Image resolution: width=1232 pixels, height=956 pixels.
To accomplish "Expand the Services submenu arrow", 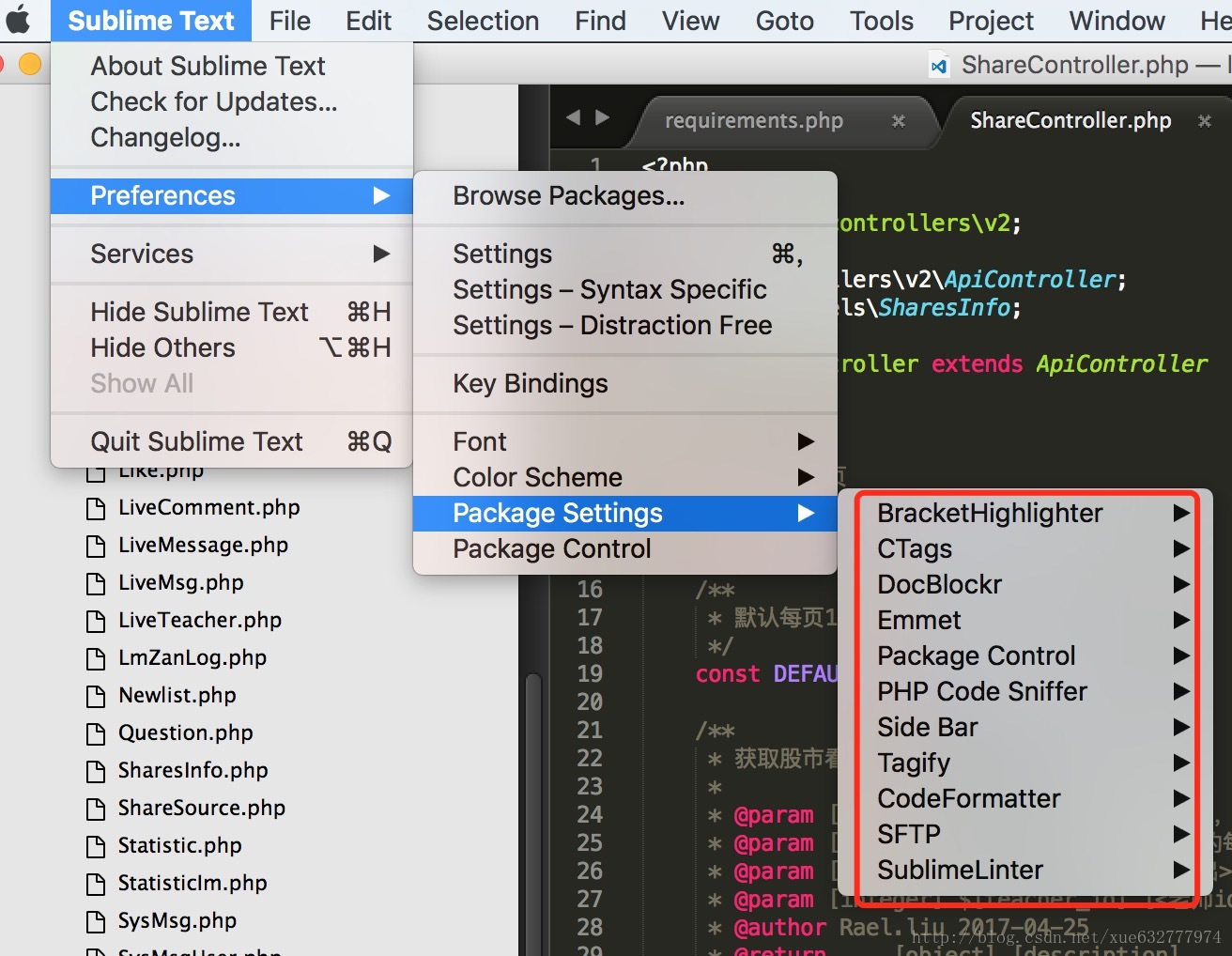I will pos(381,254).
